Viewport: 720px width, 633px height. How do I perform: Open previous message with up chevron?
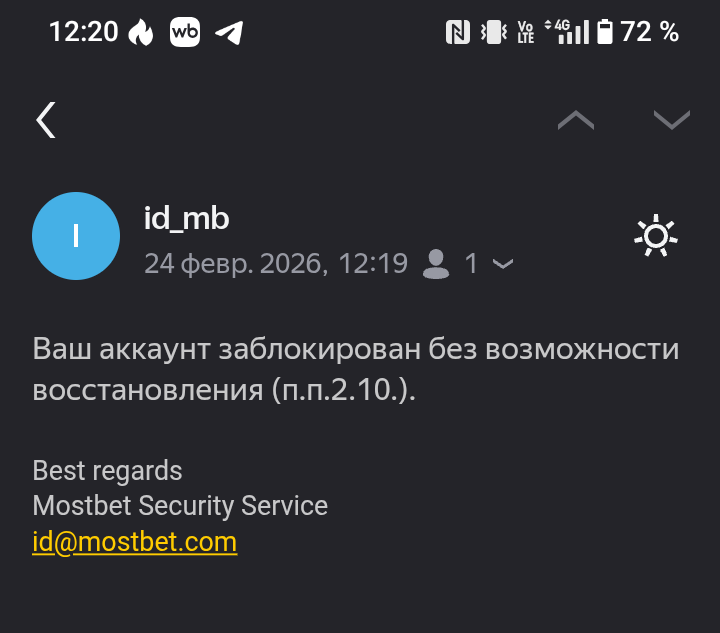click(x=575, y=120)
